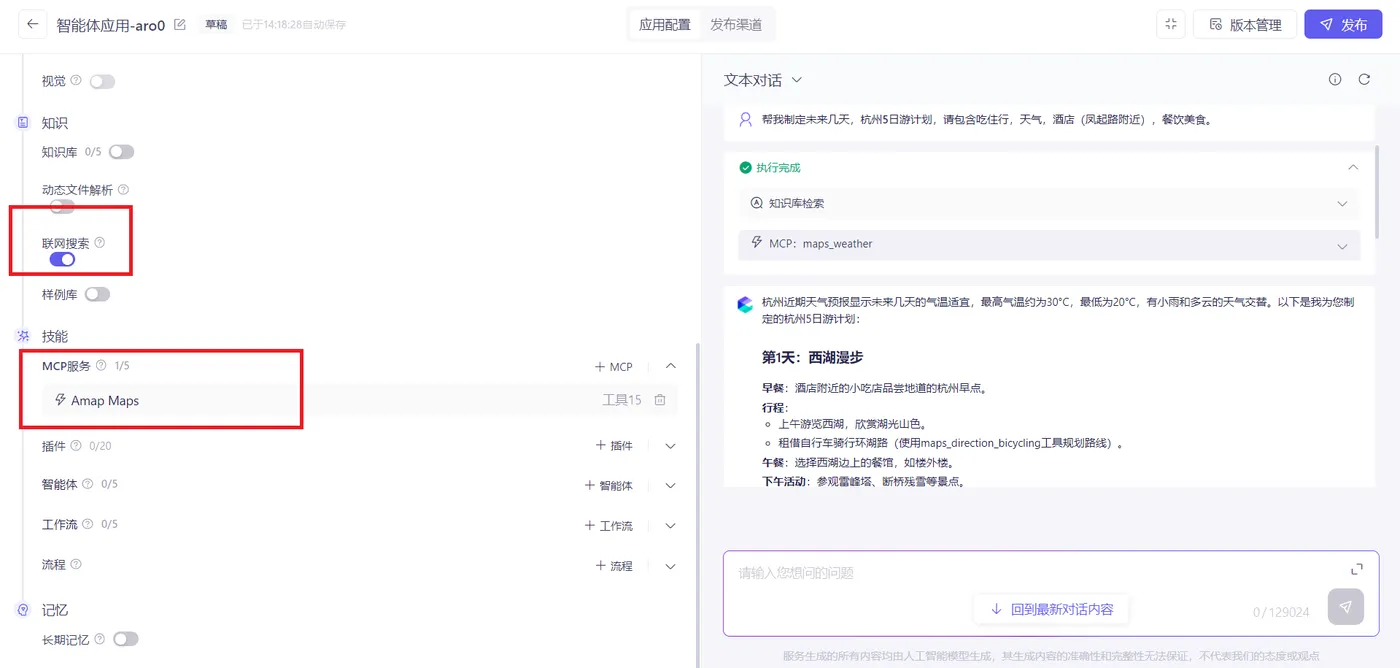Add a 智能体 agent
The image size is (1400, 668).
608,485
